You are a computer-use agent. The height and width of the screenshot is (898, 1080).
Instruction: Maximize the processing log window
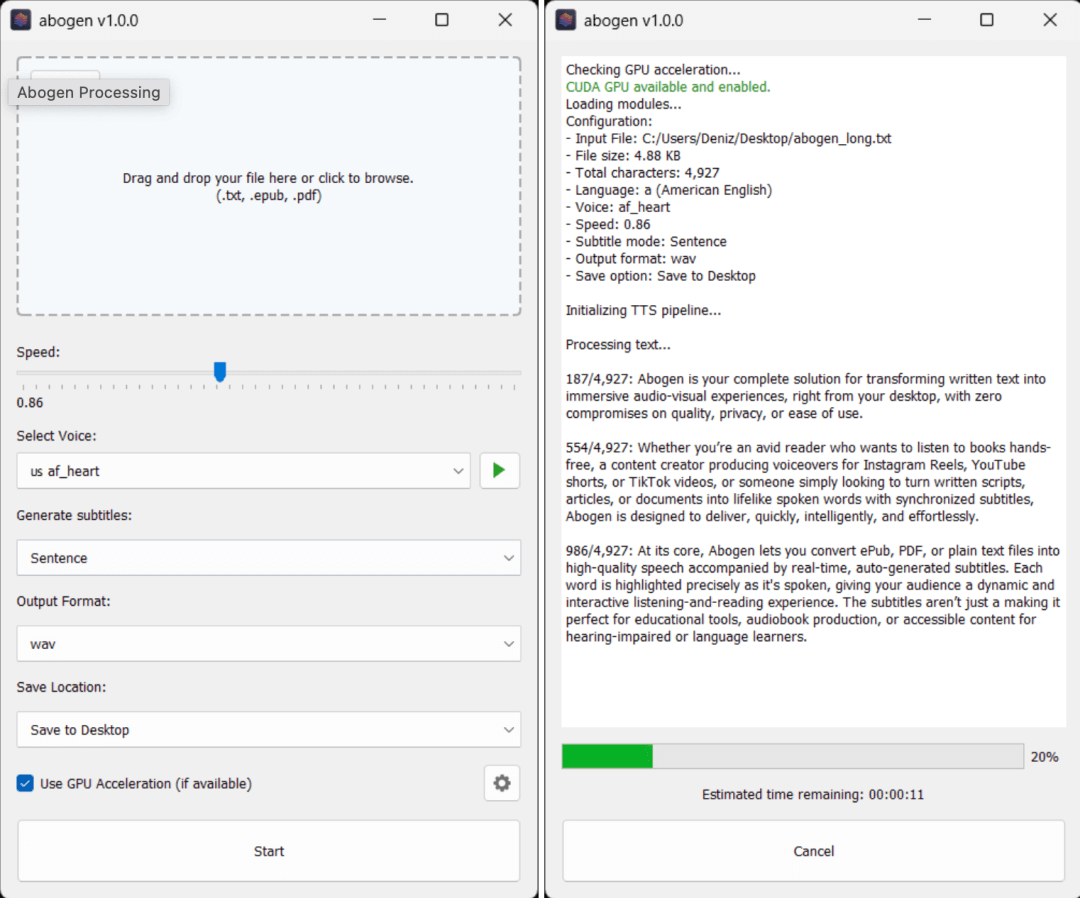pos(987,20)
